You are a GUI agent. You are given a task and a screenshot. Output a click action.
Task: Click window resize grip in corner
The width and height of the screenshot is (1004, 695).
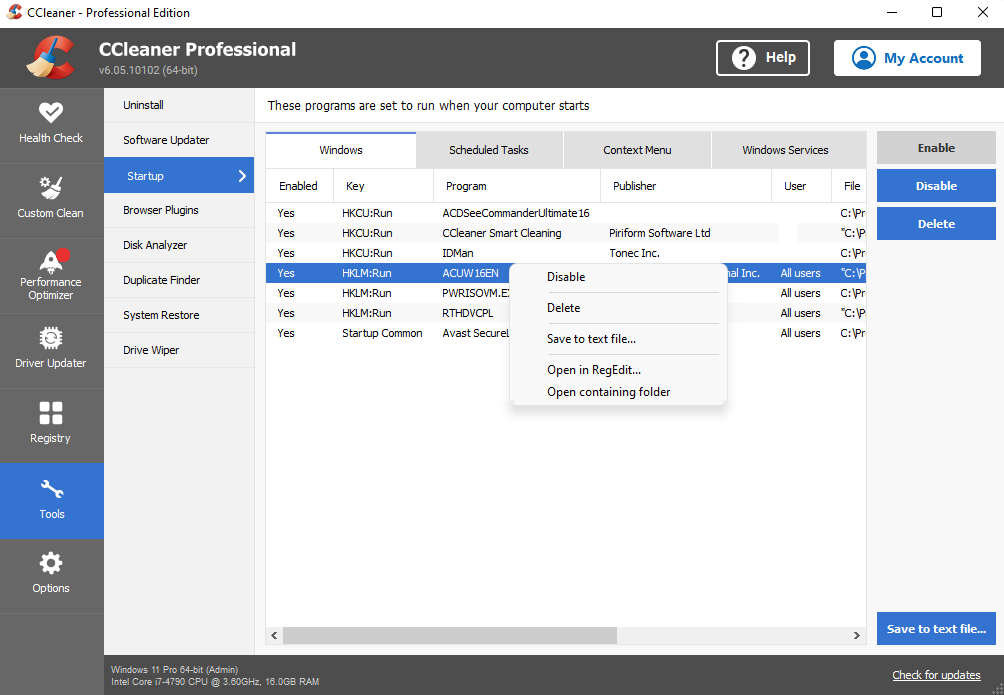[x=996, y=688]
